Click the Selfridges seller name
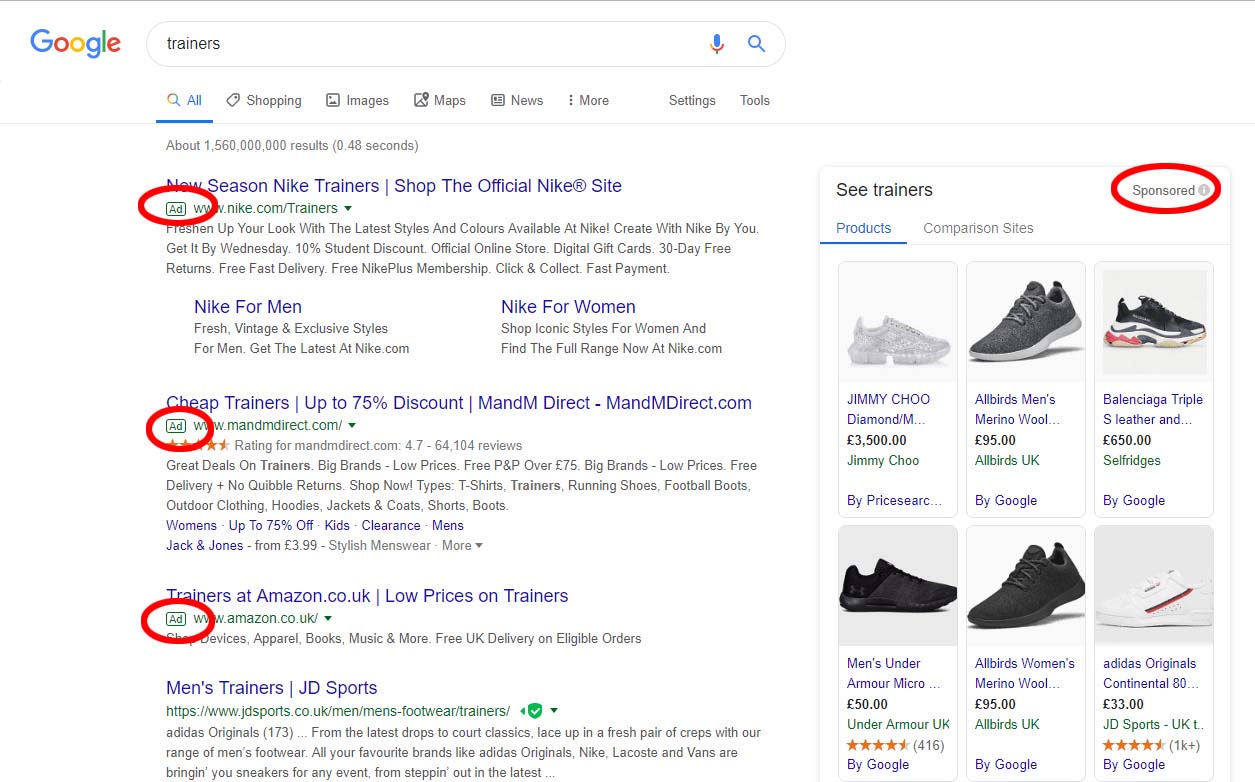The width and height of the screenshot is (1255, 782). tap(1132, 460)
